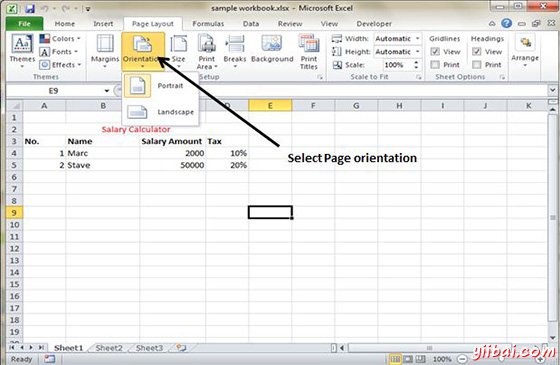Expand the formula bar
This screenshot has height=365, width=560.
[x=553, y=90]
